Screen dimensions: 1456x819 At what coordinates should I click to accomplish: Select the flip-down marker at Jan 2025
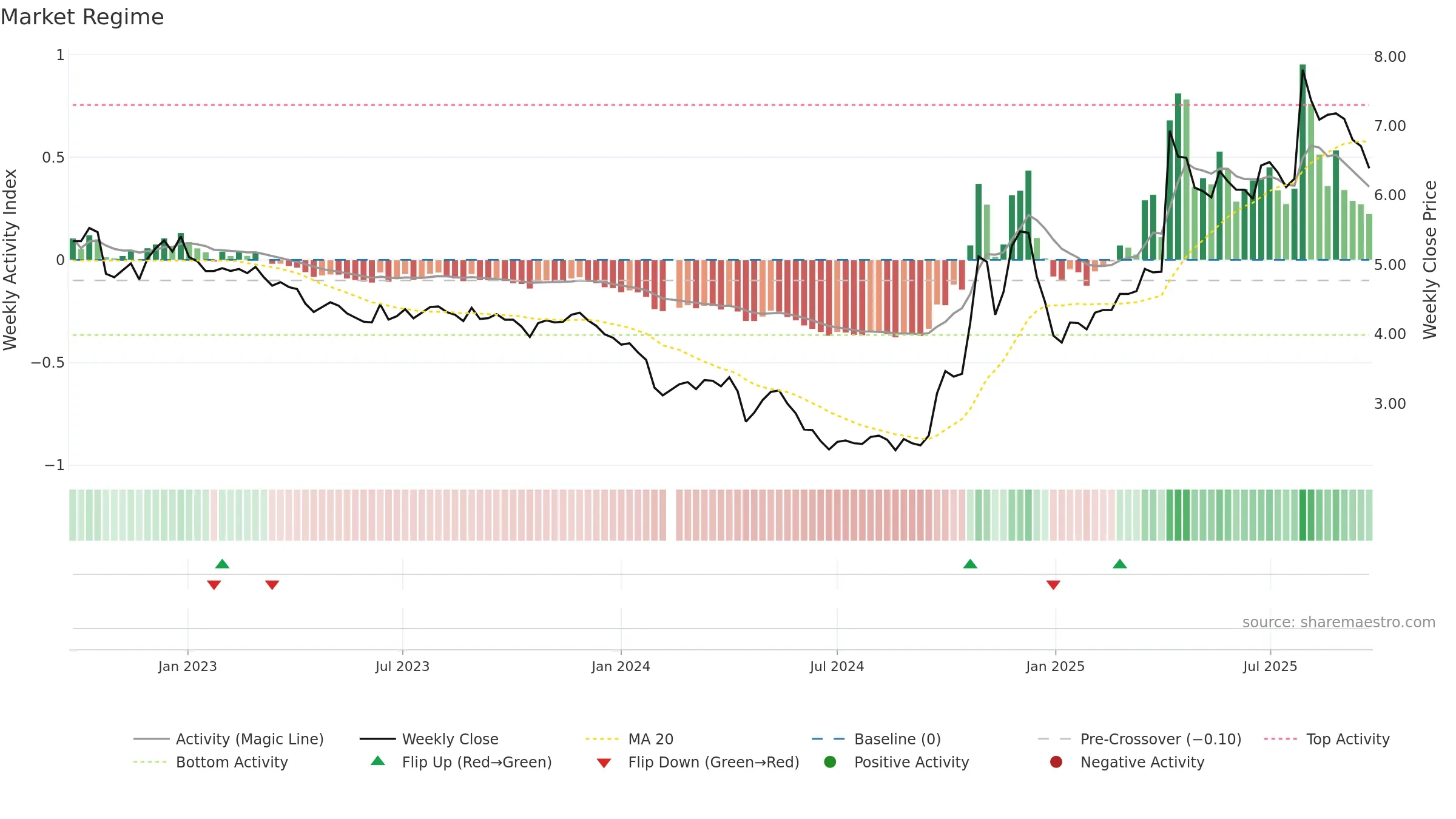coord(1053,585)
